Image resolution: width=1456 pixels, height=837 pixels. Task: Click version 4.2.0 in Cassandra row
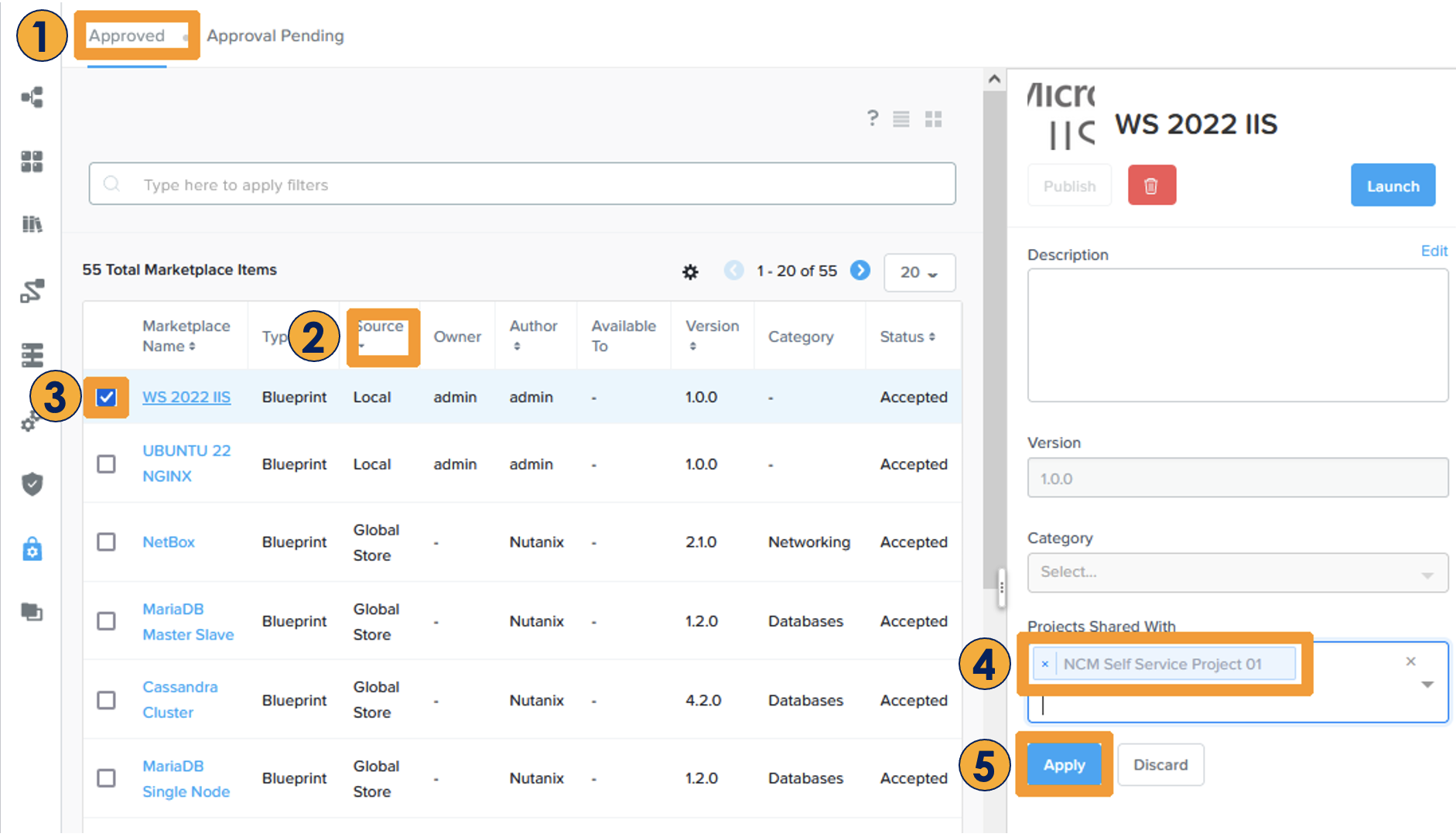tap(703, 700)
